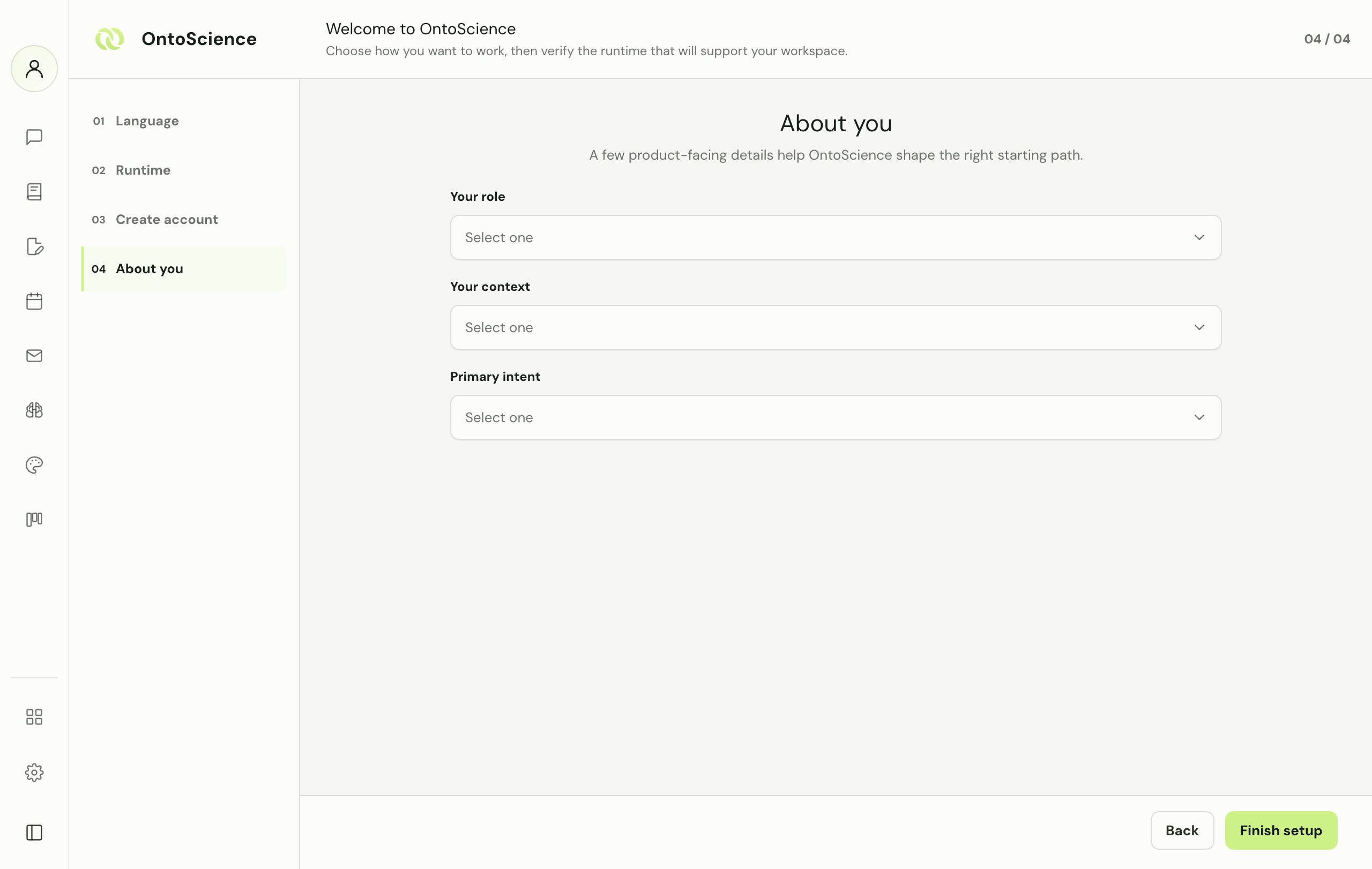
Task: Open the mail envelope sidebar icon
Action: coord(34,355)
